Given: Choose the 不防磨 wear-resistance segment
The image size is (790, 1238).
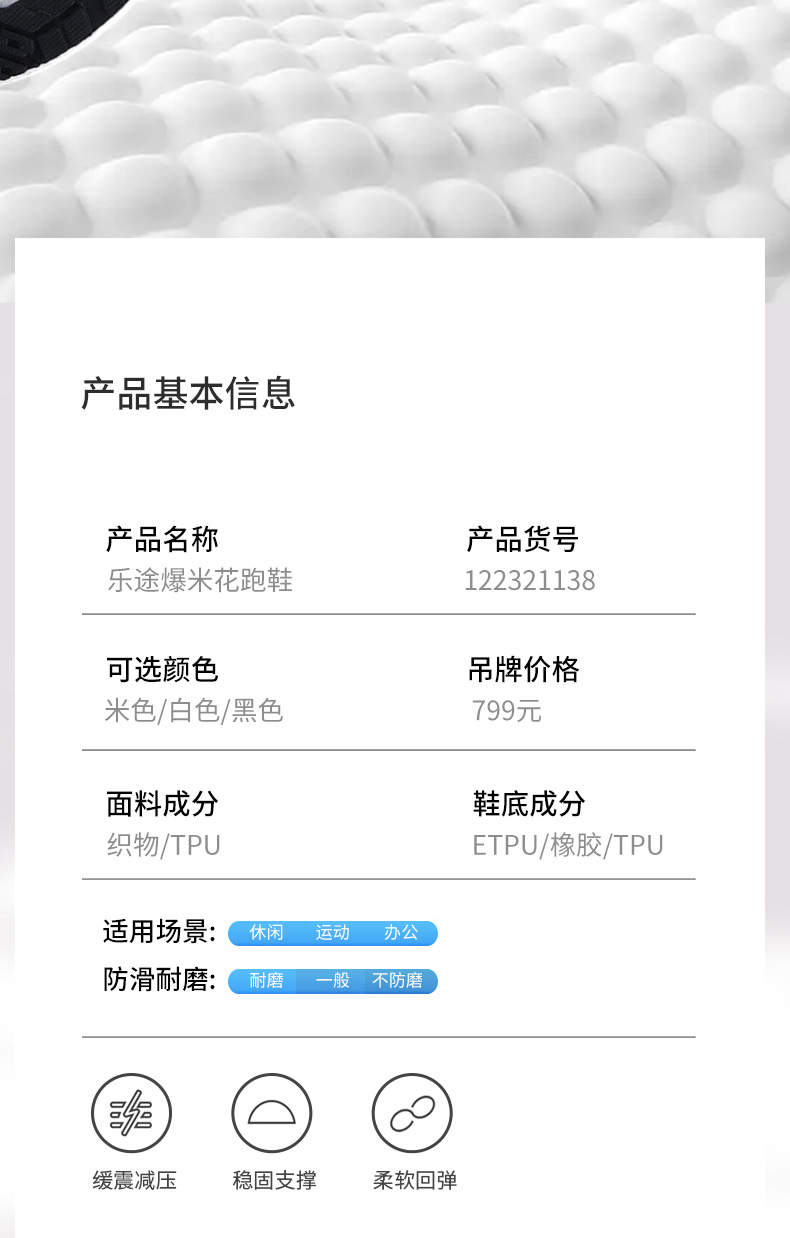Looking at the screenshot, I should click(x=397, y=981).
